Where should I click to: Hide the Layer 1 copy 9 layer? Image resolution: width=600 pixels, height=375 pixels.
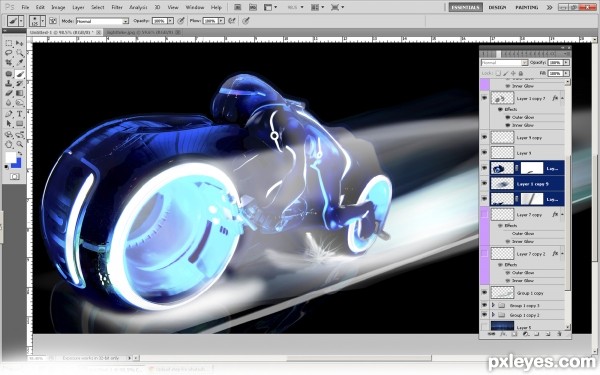pyautogui.click(x=484, y=183)
